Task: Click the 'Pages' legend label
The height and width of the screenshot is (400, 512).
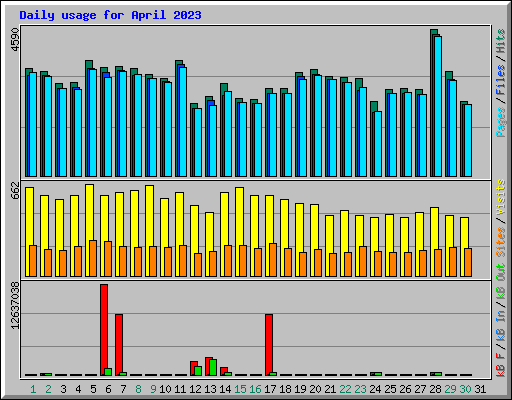Action: [x=500, y=122]
